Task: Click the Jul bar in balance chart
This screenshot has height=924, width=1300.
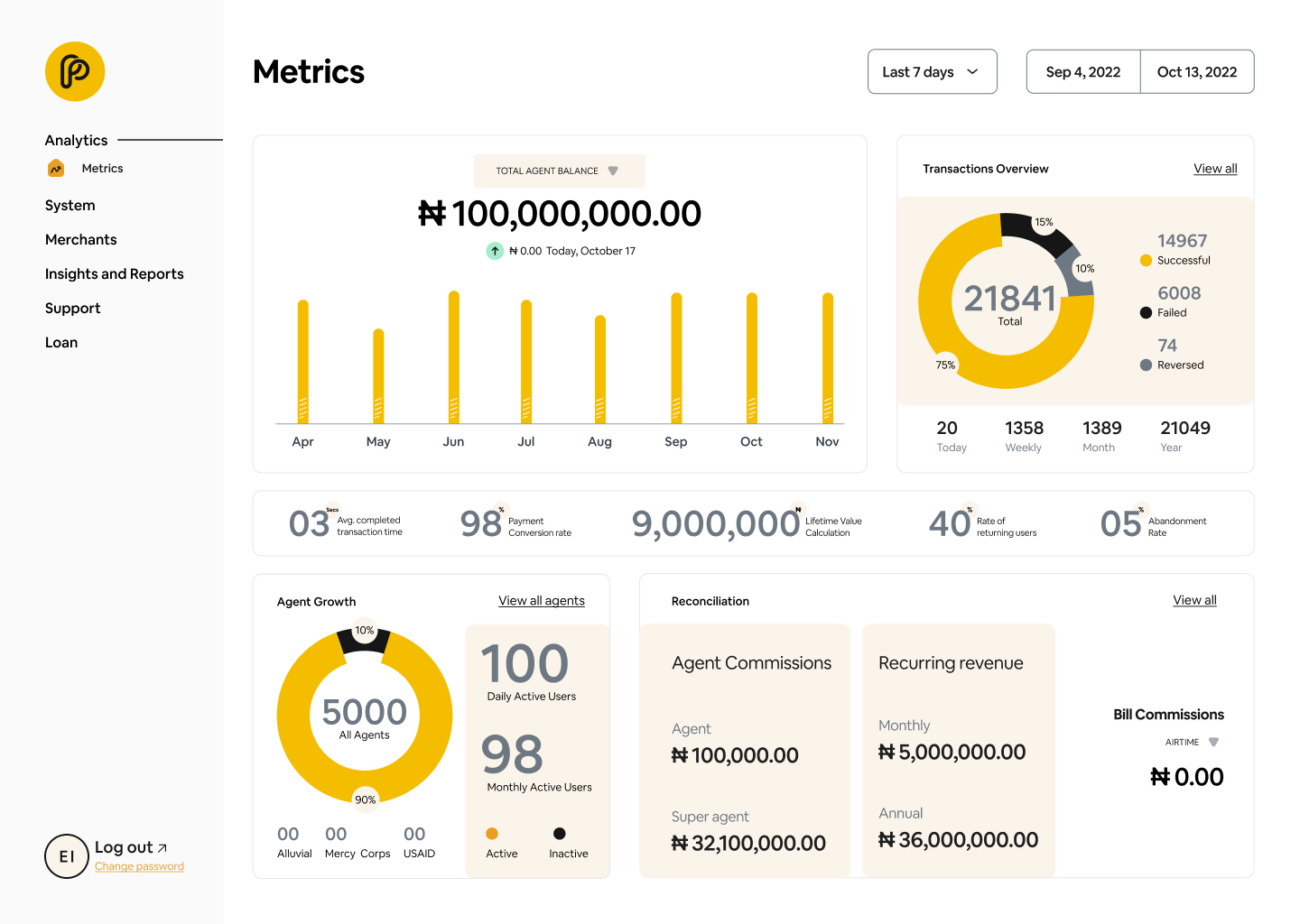Action: 526,361
